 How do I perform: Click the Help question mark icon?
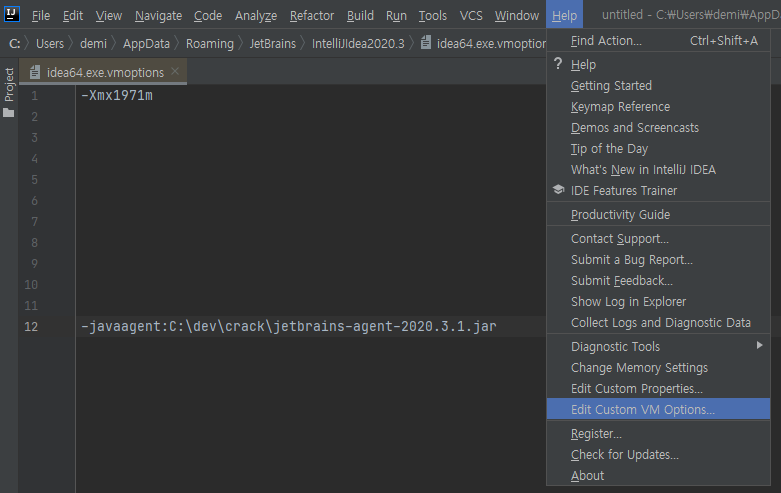pos(558,64)
